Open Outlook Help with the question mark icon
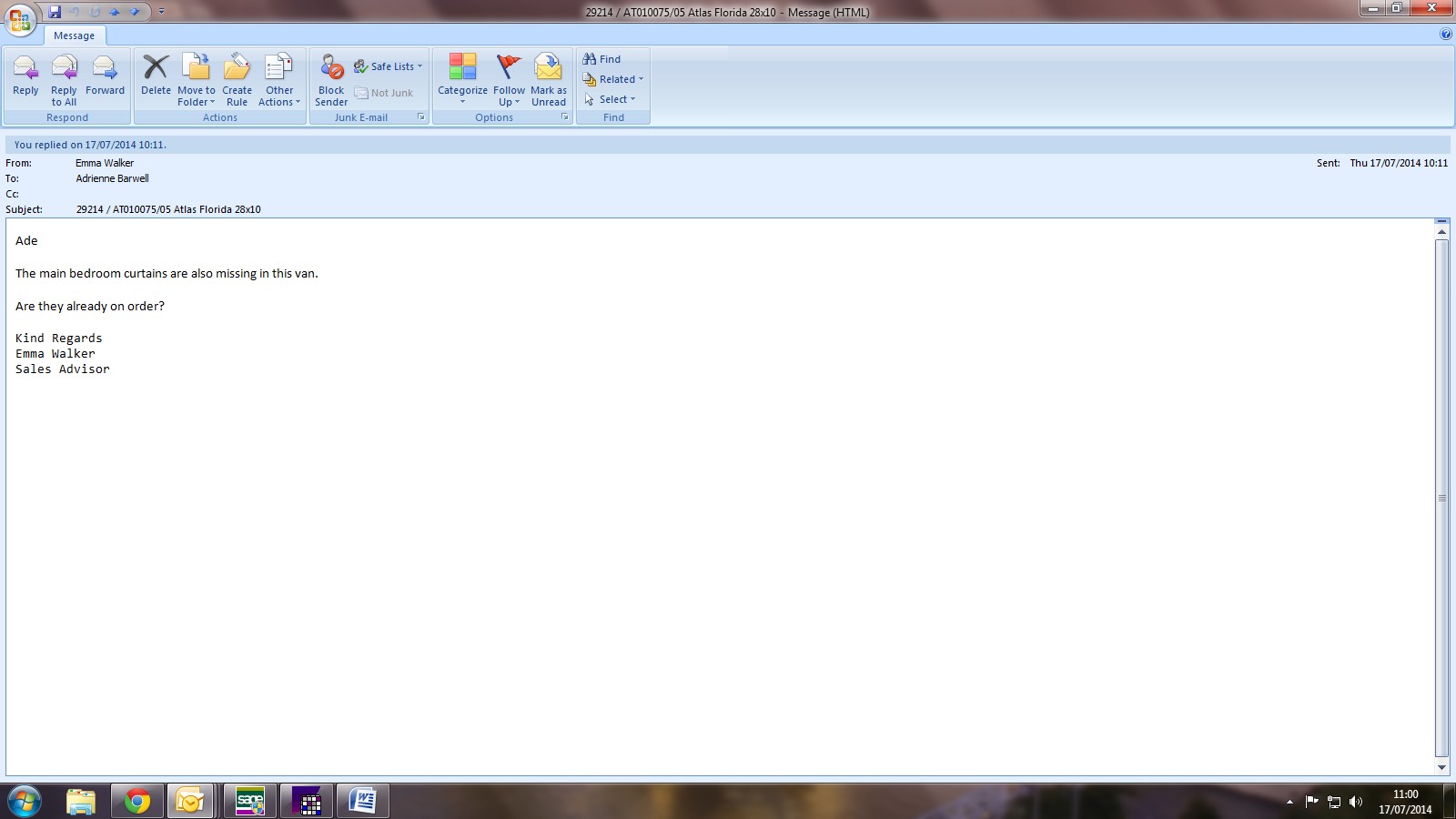 click(1446, 35)
